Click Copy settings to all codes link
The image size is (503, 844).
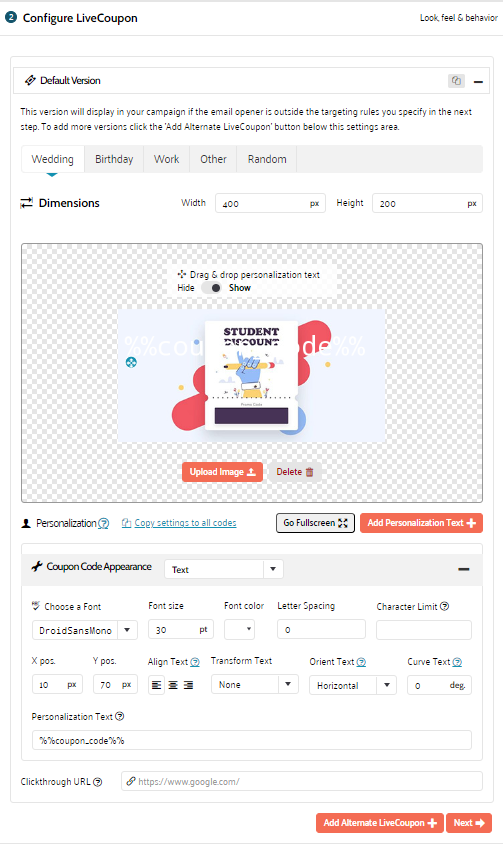coord(185,523)
